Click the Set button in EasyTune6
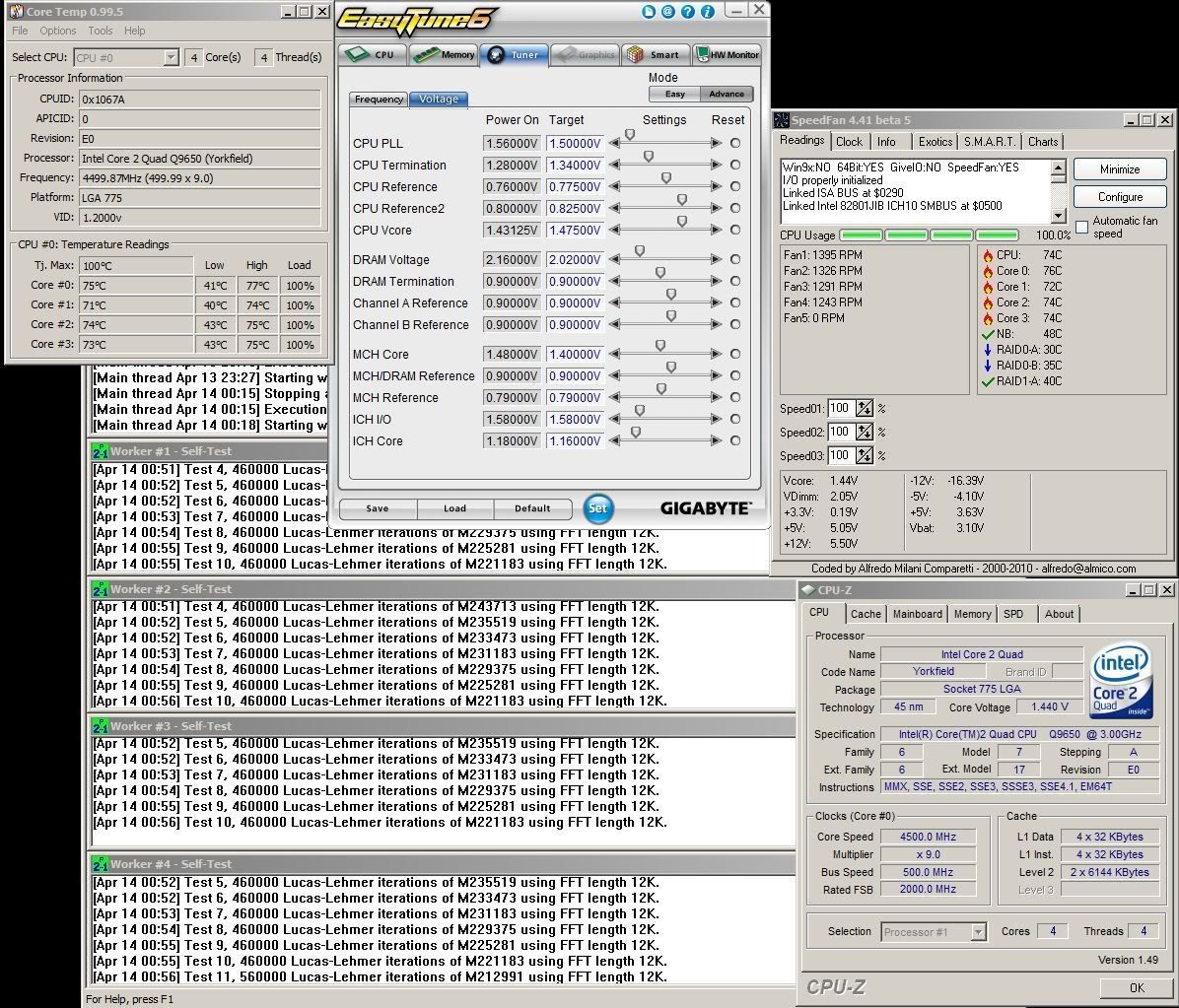Screen dimensions: 1179x1008 [x=597, y=508]
